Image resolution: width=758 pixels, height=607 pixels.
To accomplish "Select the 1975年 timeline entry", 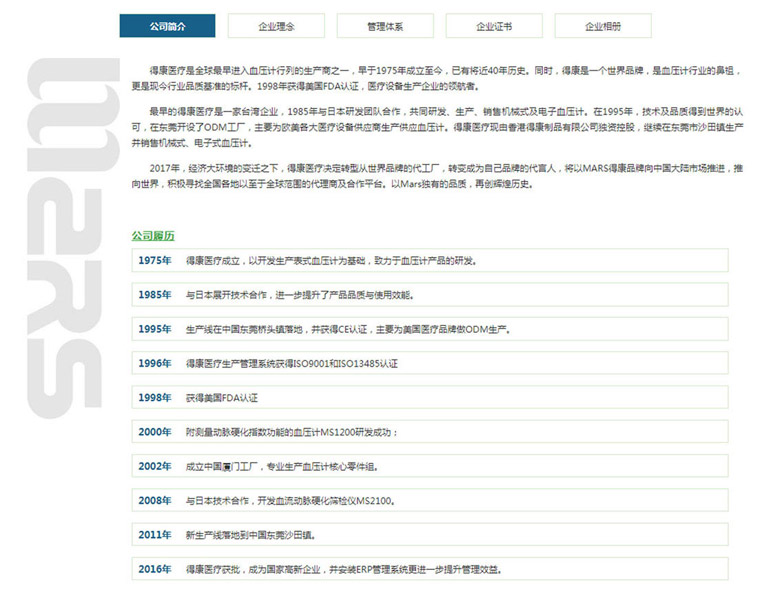I will coord(430,261).
